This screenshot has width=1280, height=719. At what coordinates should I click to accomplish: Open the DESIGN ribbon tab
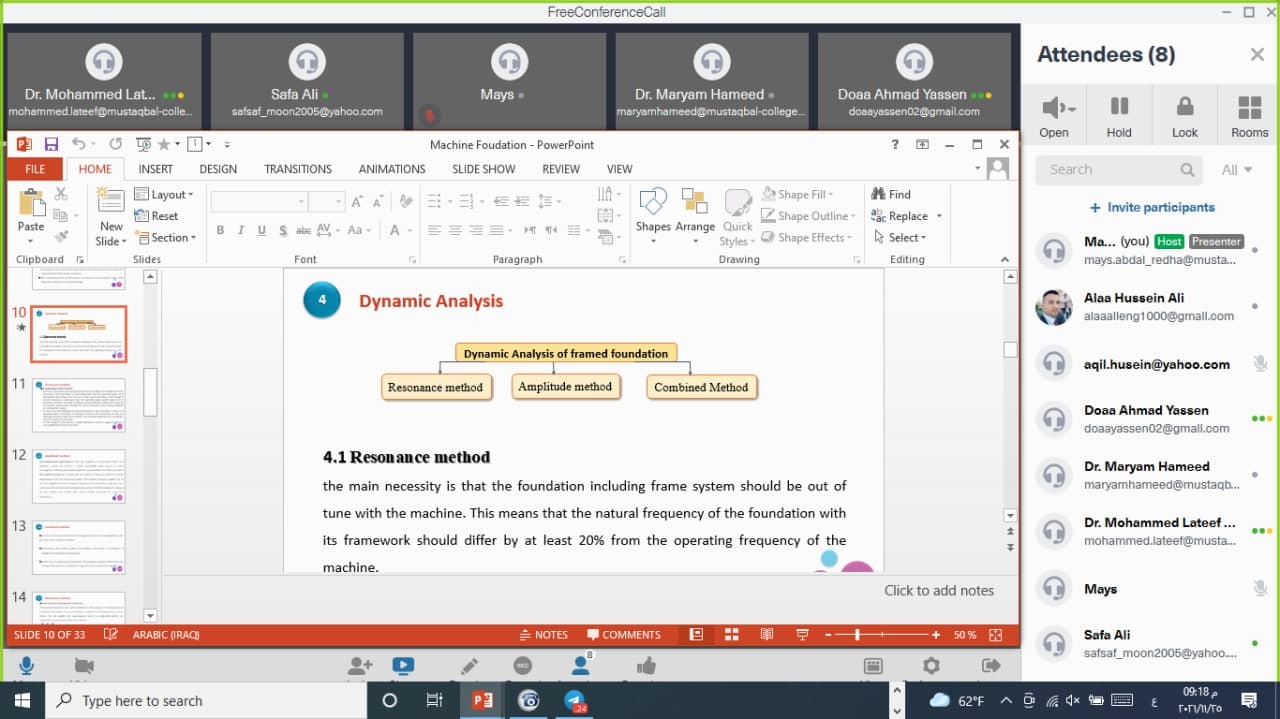[218, 169]
